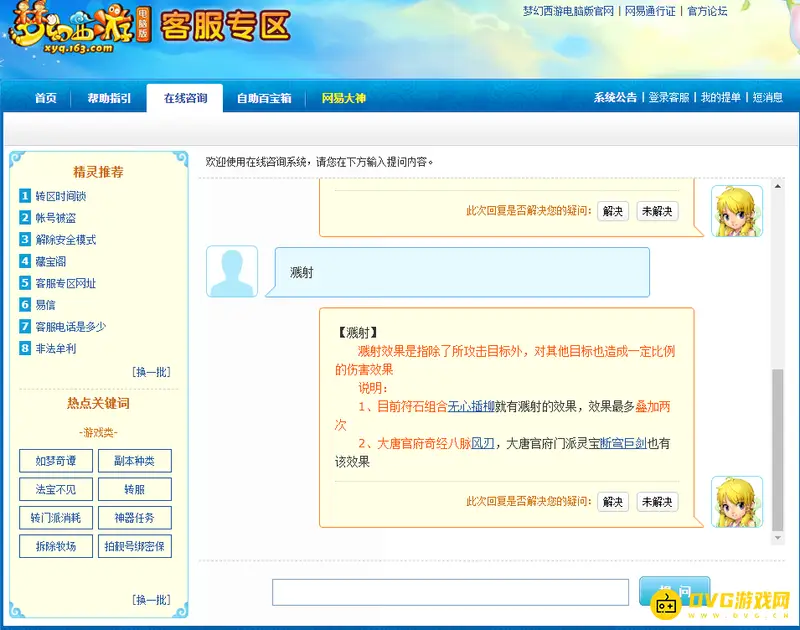Click the number 4 badge icon

pos(25,261)
